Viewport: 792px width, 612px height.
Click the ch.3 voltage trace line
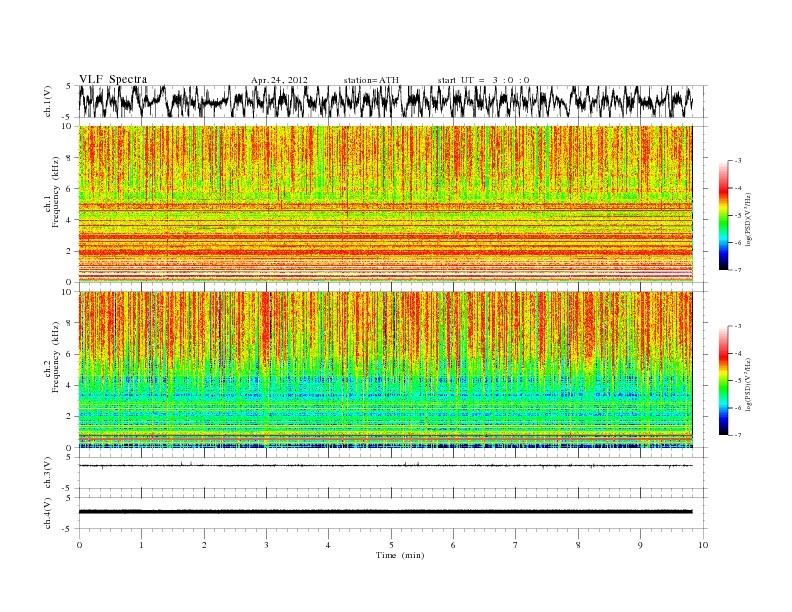pyautogui.click(x=385, y=465)
